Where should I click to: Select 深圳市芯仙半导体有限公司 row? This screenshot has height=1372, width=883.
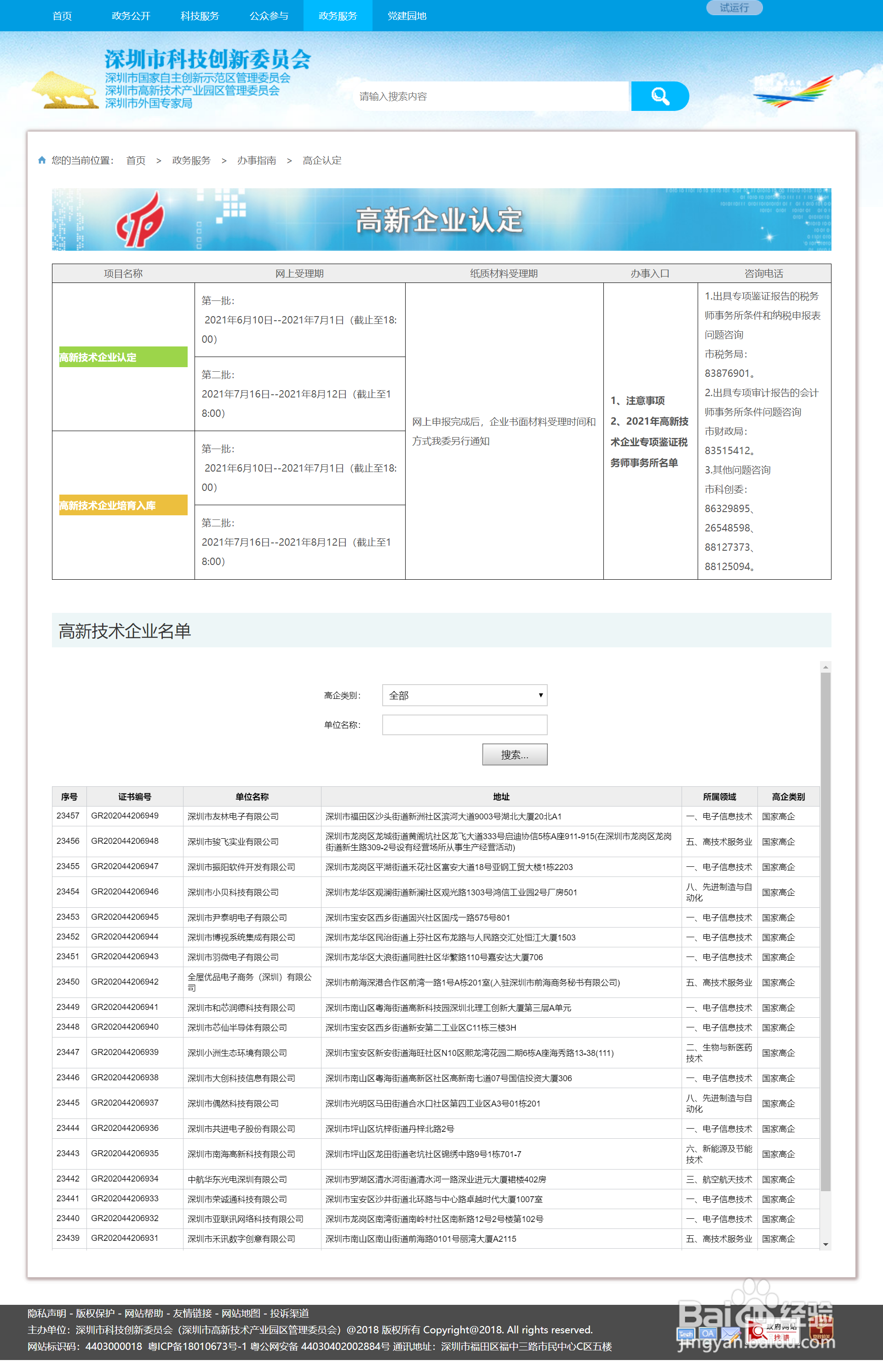435,1027
